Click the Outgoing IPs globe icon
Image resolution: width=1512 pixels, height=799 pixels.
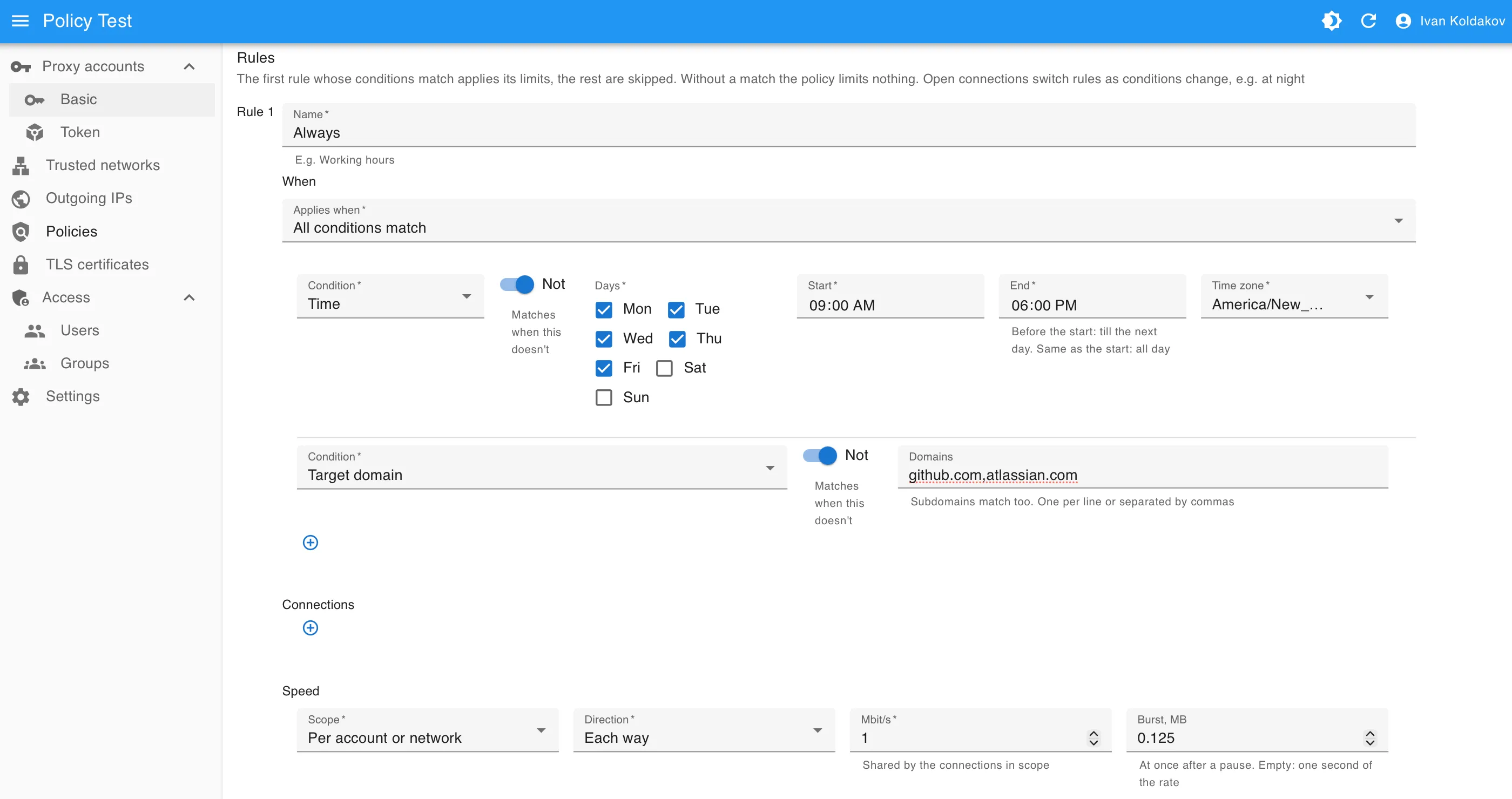(21, 199)
